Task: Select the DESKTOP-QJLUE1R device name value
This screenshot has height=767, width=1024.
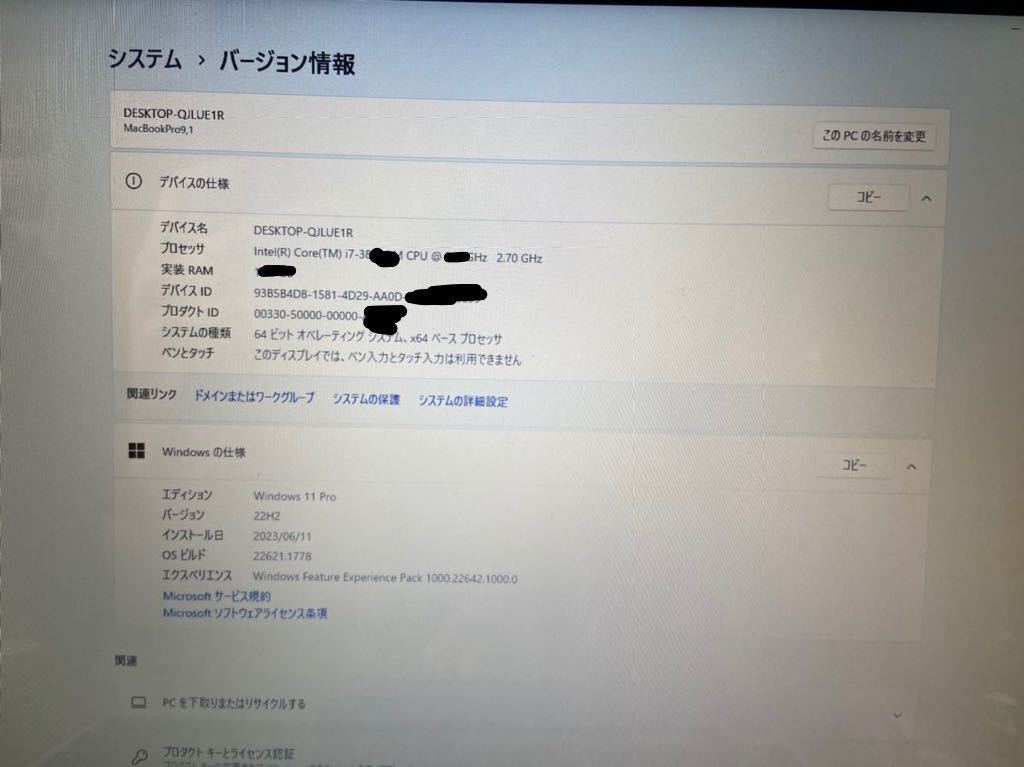Action: [303, 231]
